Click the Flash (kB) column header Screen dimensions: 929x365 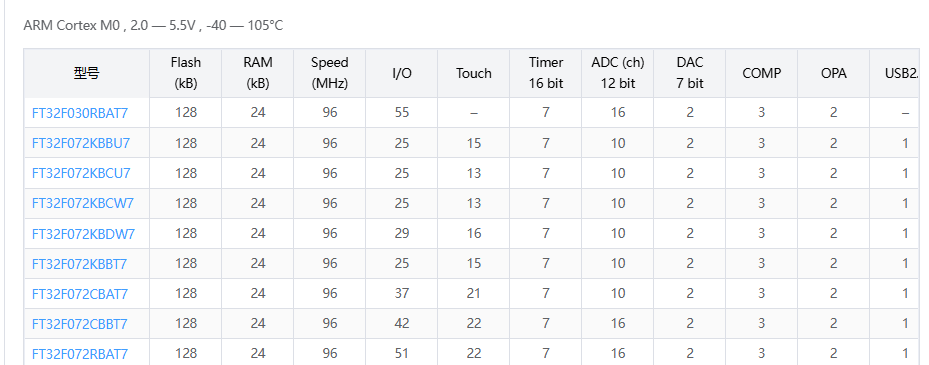186,73
